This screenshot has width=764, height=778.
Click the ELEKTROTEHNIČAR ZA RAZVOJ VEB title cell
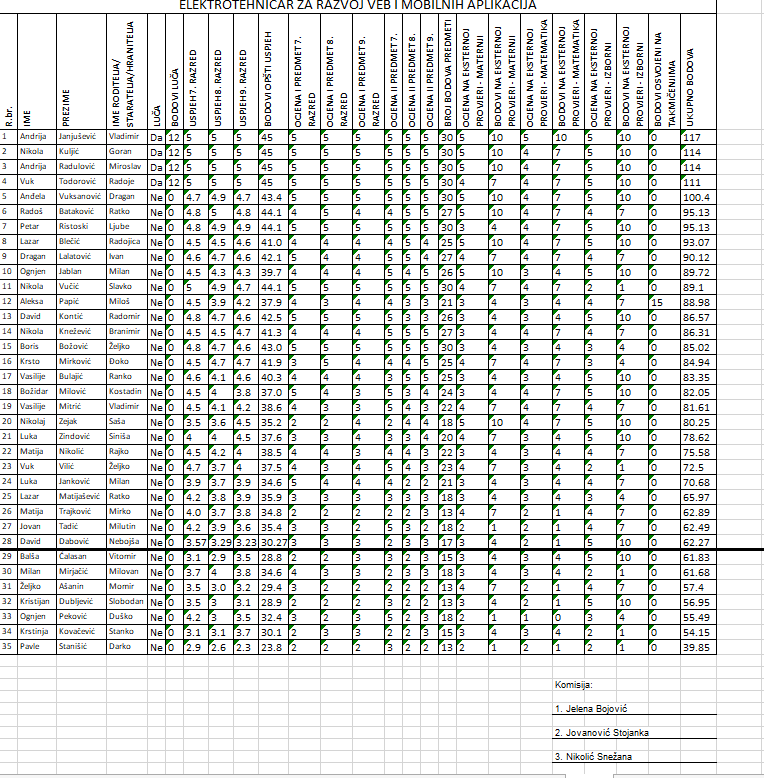point(356,5)
